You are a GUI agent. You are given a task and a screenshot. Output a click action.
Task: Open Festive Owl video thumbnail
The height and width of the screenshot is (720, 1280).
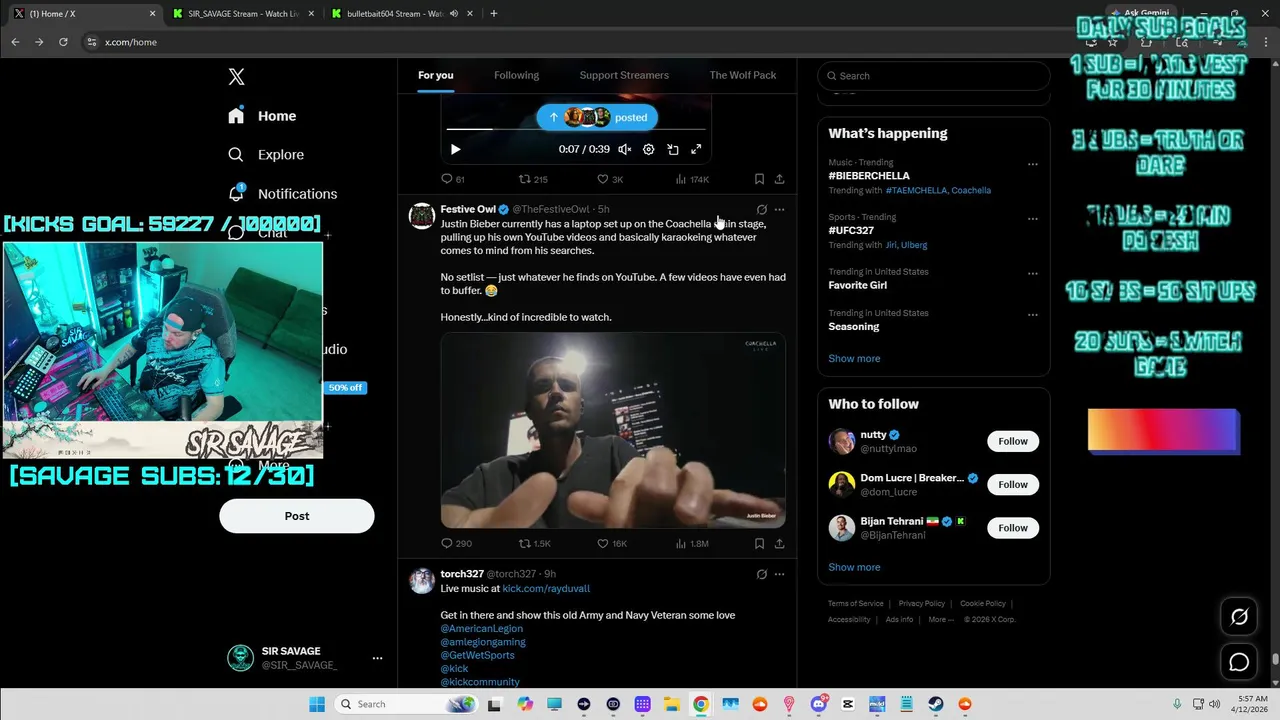613,430
